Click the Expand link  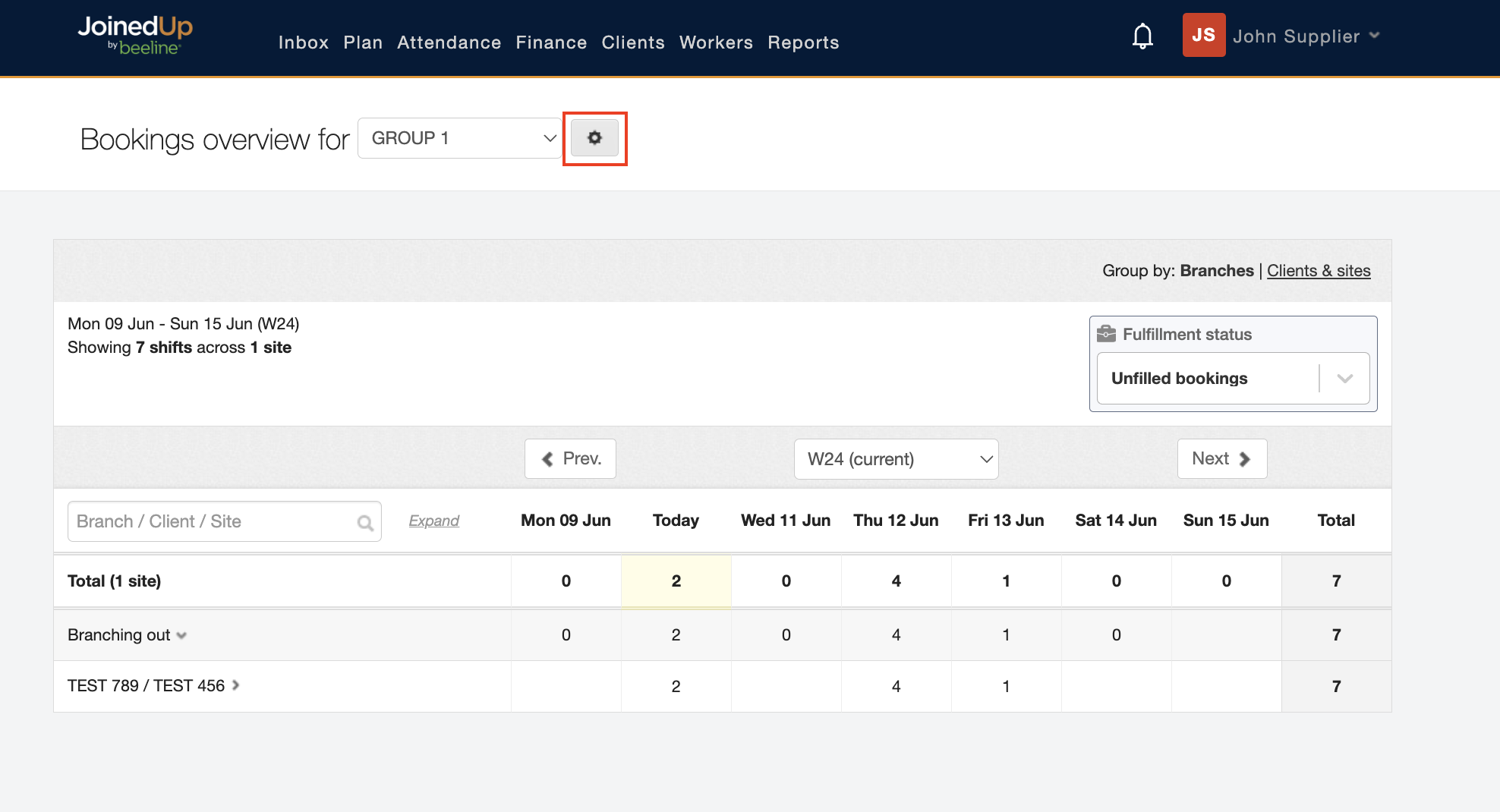coord(433,521)
